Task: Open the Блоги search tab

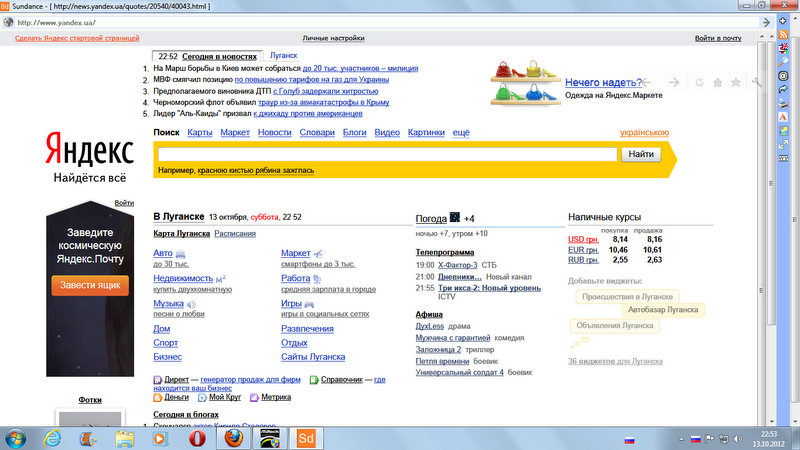Action: pos(355,132)
